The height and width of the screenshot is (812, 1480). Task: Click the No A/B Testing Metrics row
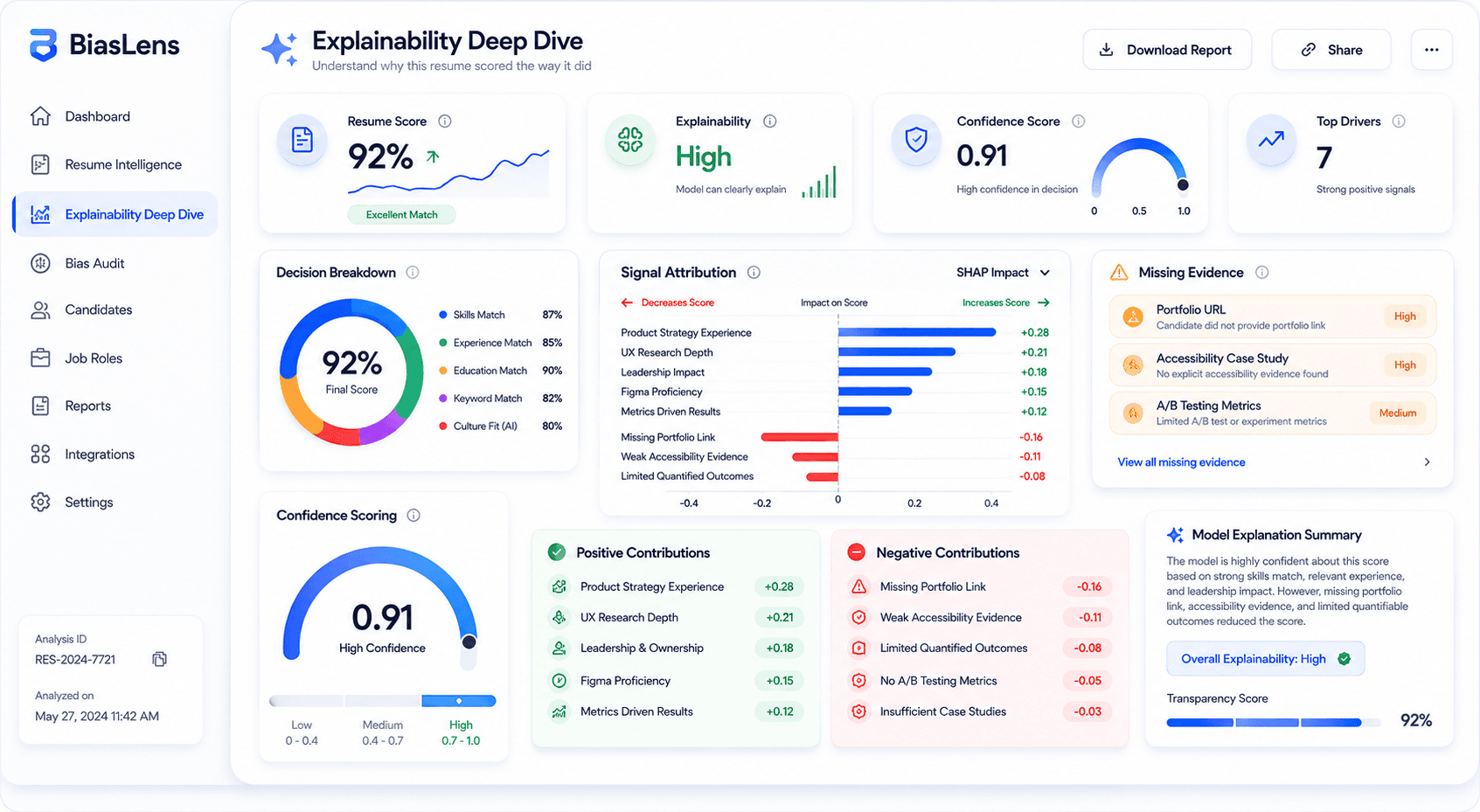point(980,681)
